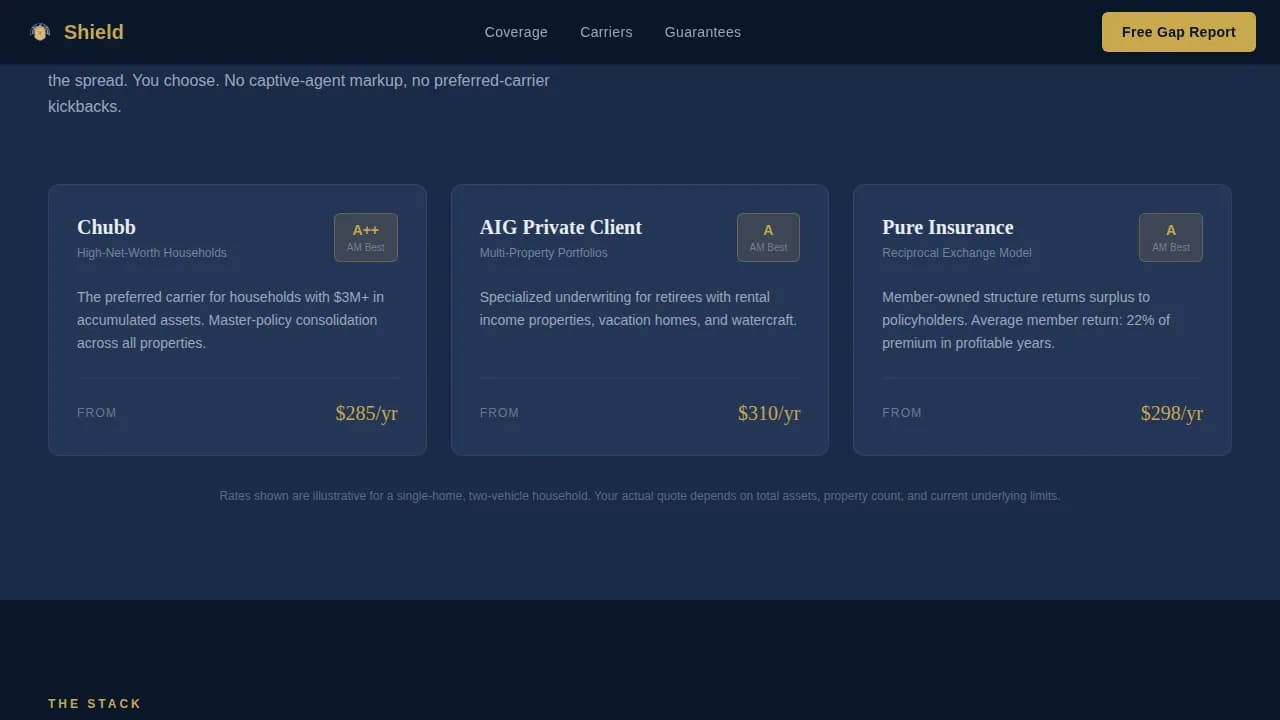Screen dimensions: 1280x720
Task: Click the FROM label on AIG card
Action: tap(500, 413)
